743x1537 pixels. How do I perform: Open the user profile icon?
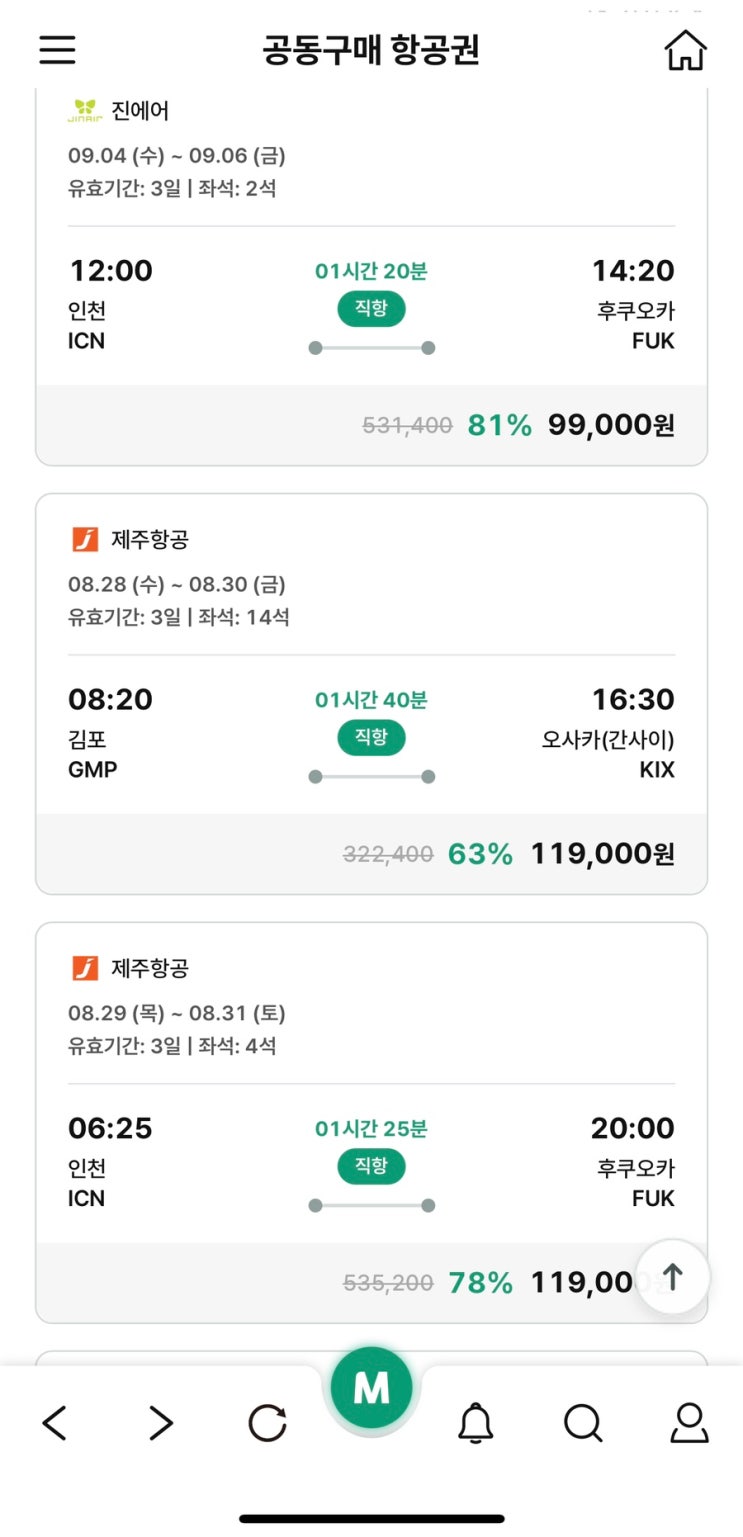tap(689, 1422)
